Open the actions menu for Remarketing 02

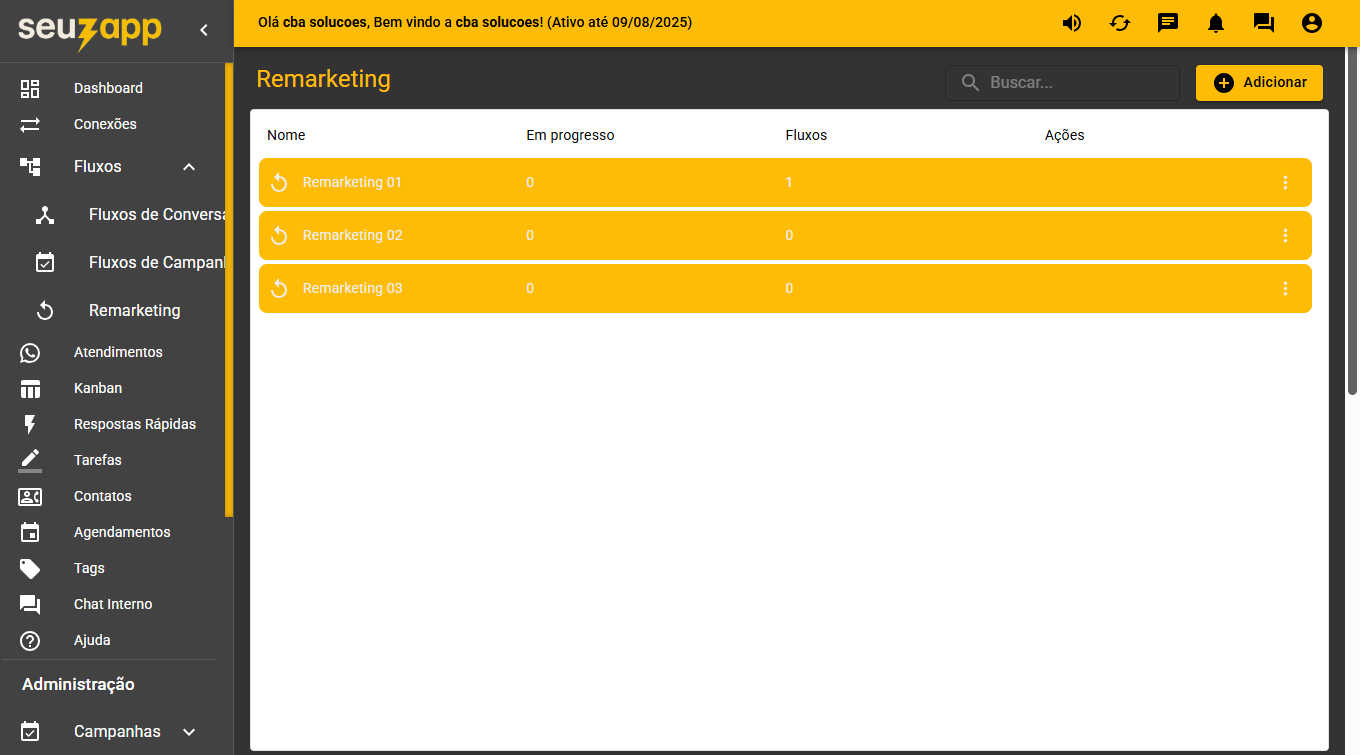(1286, 235)
